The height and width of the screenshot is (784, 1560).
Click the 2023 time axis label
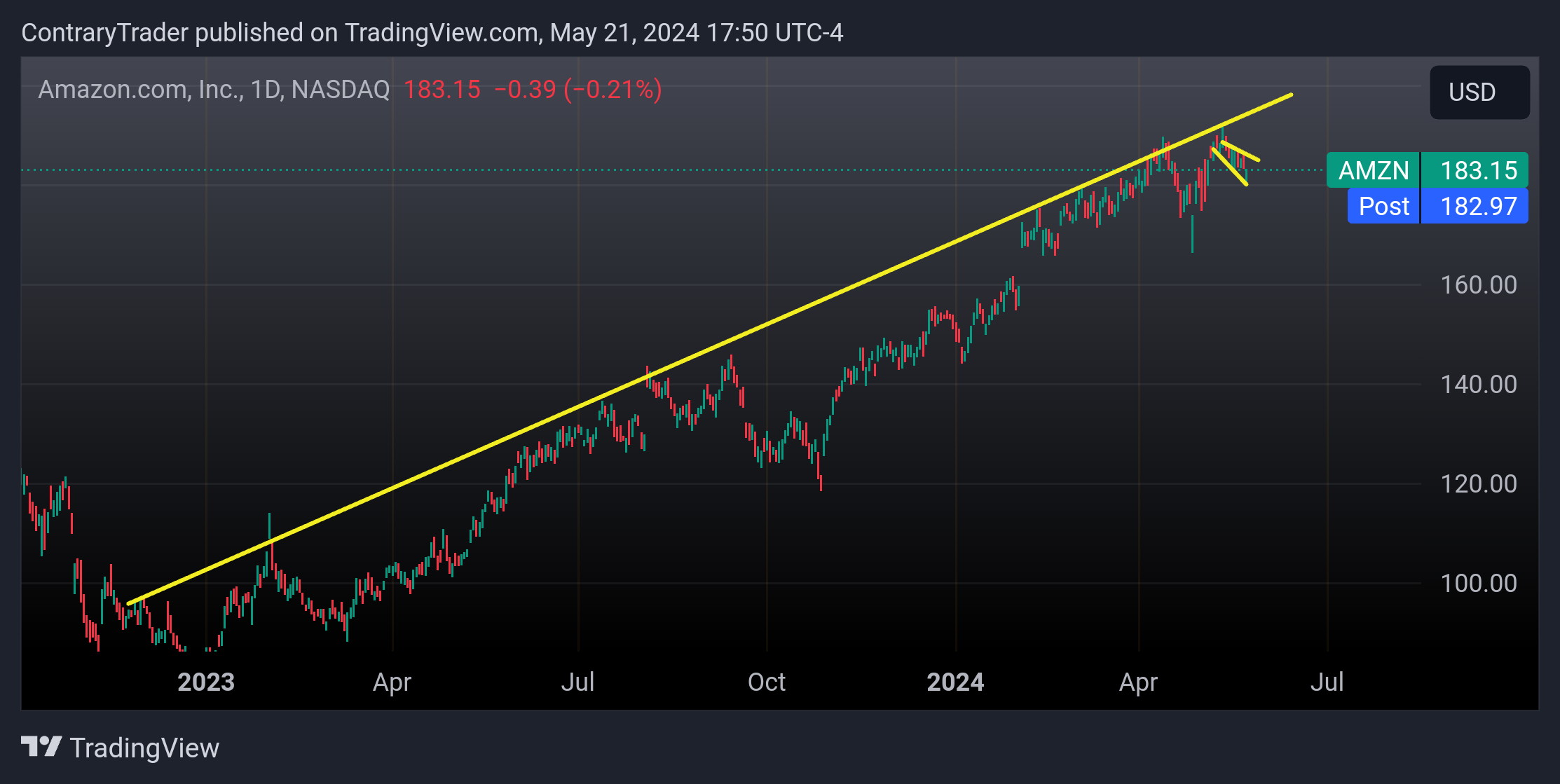(x=206, y=682)
